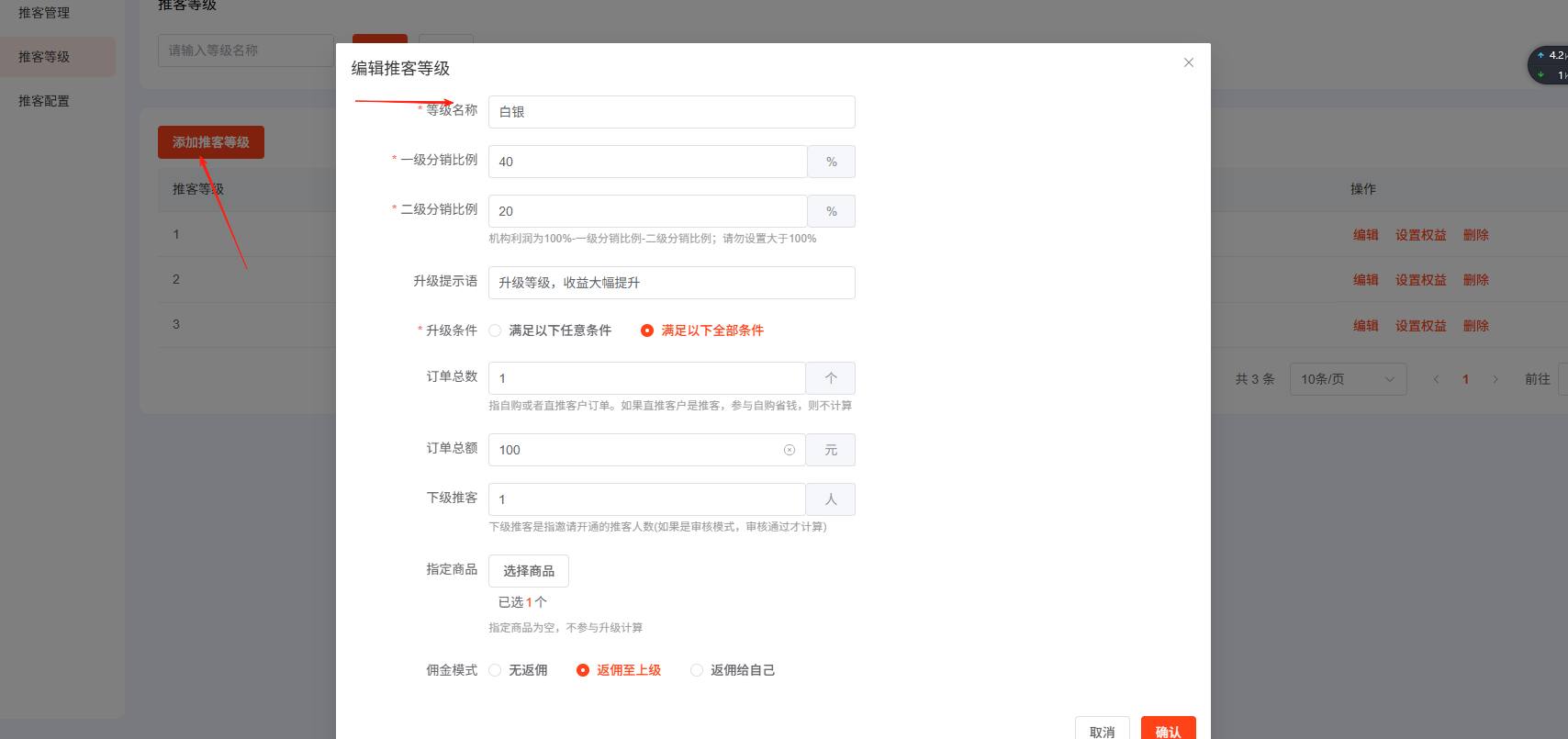
Task: Select 'Meet any condition' radio option
Action: [x=496, y=330]
